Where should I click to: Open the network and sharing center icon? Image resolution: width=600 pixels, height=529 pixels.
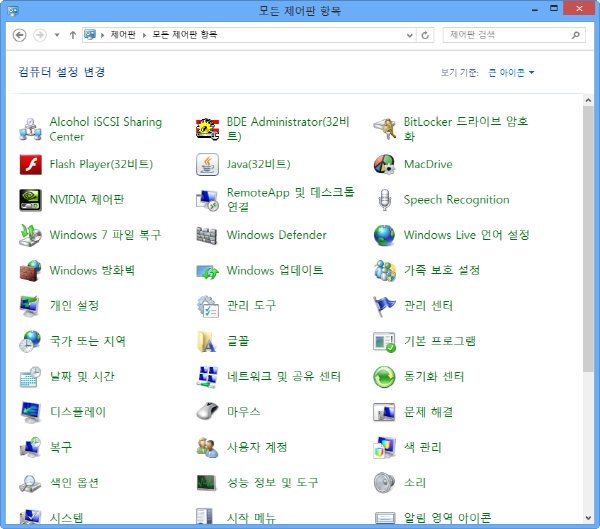[207, 377]
